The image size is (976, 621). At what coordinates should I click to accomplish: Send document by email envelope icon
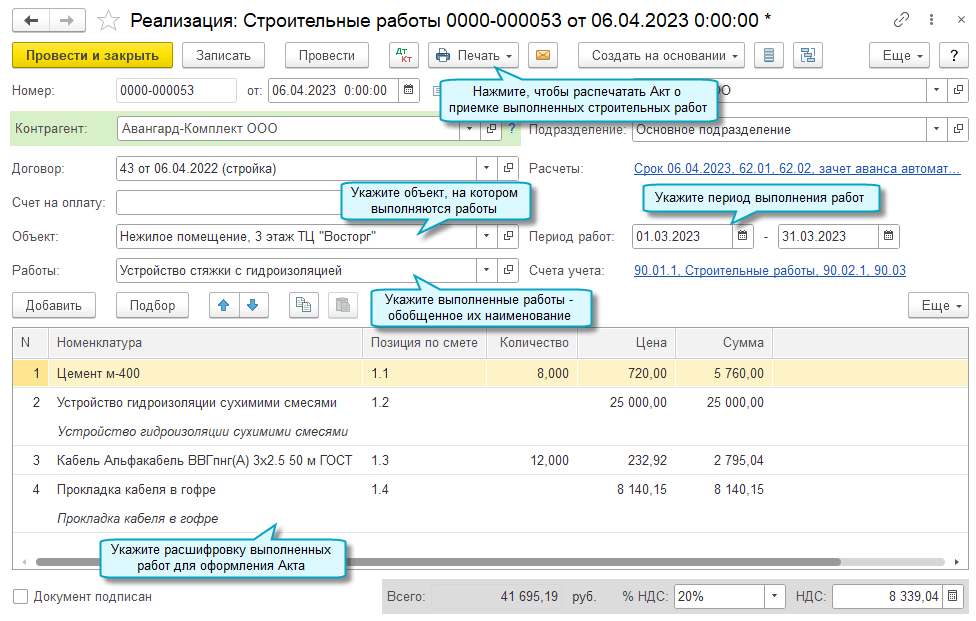point(543,55)
